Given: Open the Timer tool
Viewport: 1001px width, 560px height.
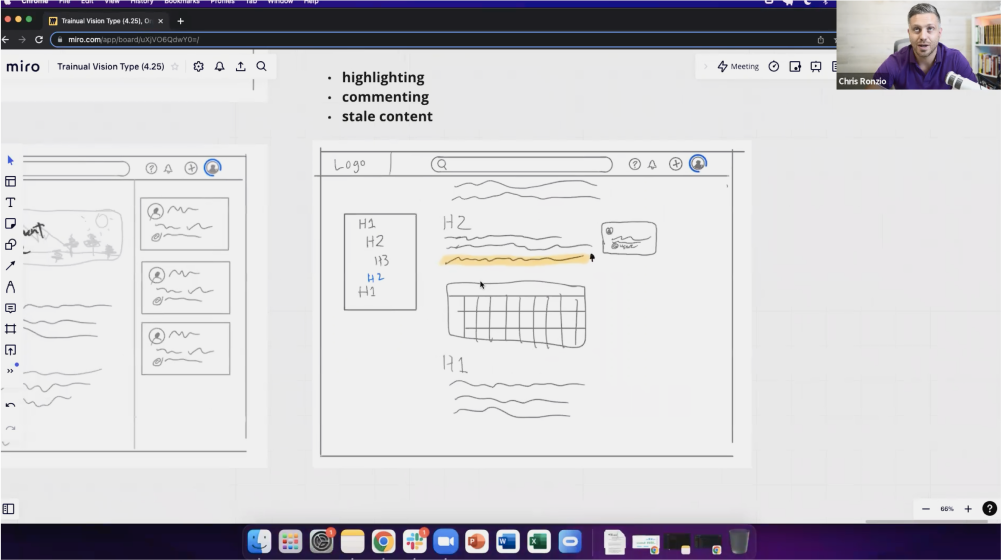Looking at the screenshot, I should click(x=774, y=66).
